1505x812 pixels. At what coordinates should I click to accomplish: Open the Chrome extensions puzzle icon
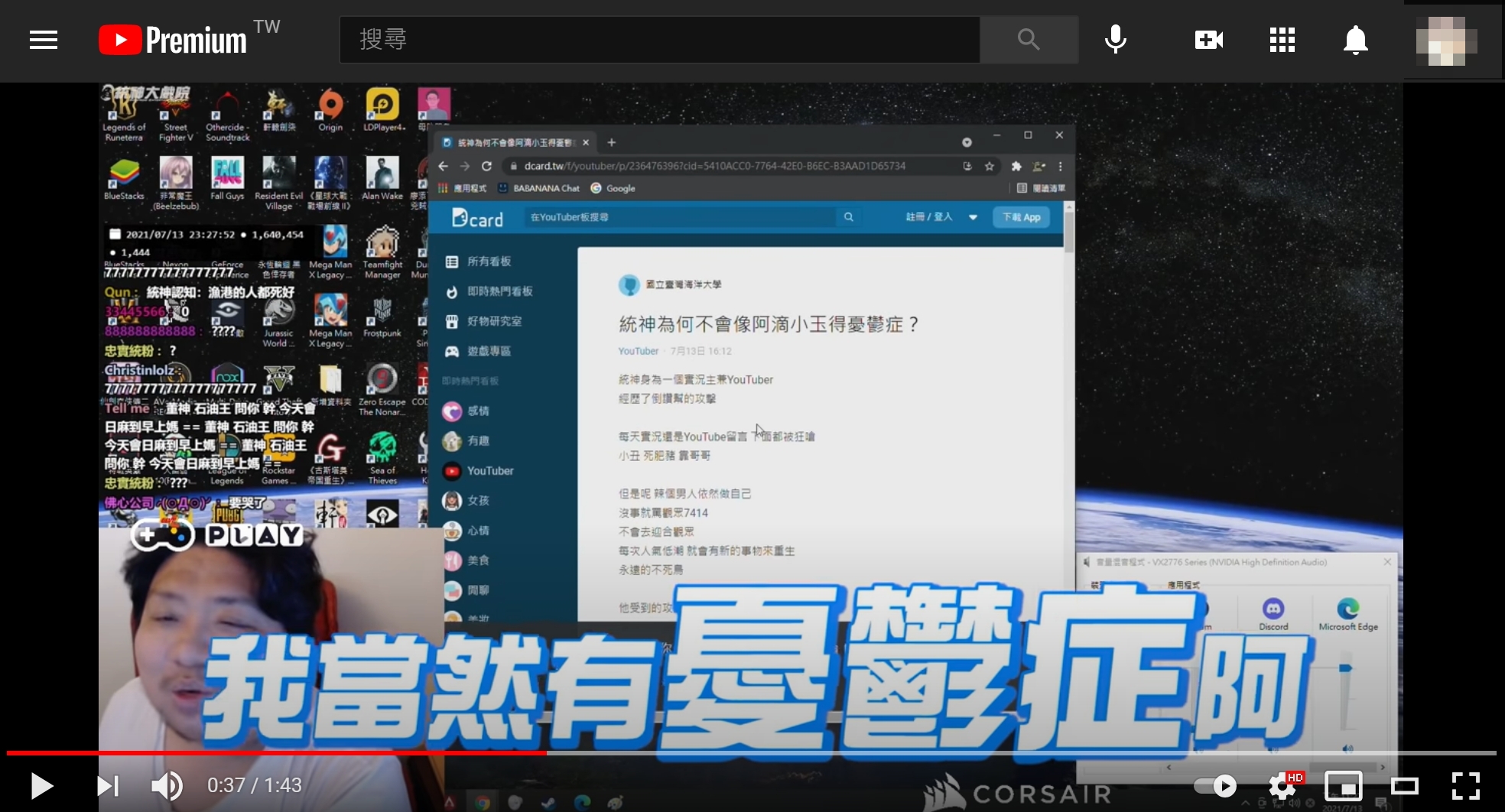point(1016,166)
